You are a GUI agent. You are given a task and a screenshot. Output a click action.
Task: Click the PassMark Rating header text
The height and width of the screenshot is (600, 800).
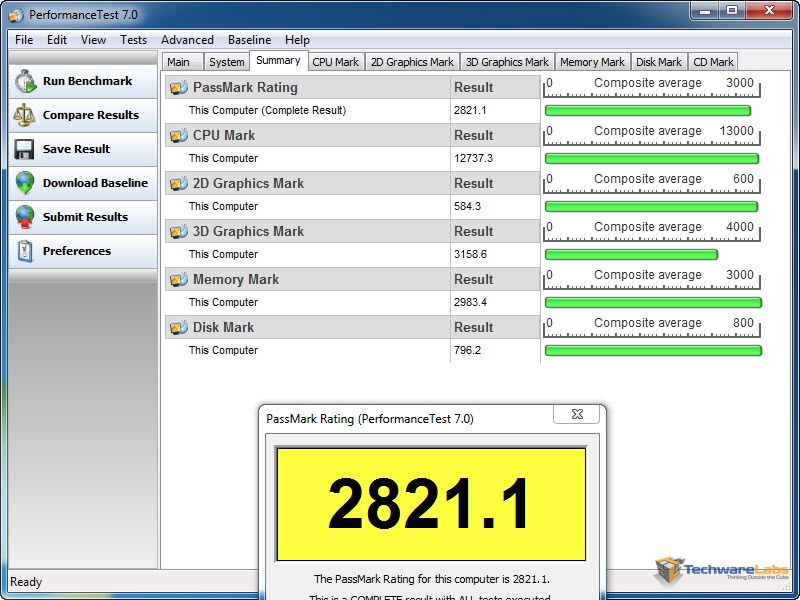[x=245, y=88]
